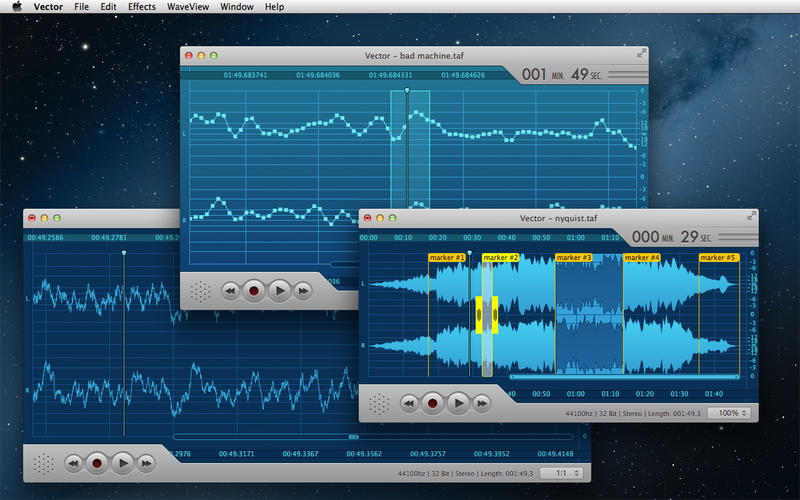Select the marker #3 label
The height and width of the screenshot is (500, 800).
[x=574, y=258]
